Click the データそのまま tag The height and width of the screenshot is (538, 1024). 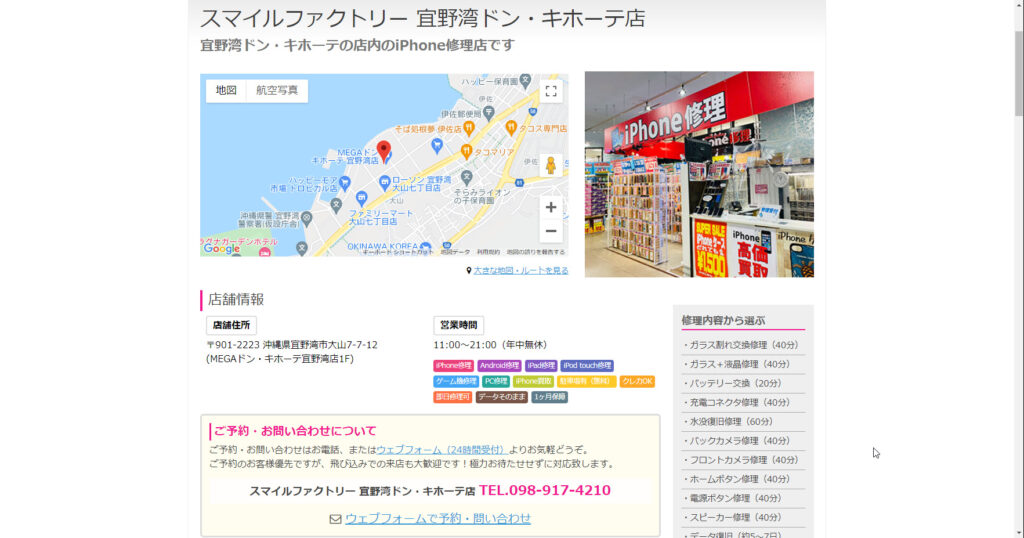[502, 397]
